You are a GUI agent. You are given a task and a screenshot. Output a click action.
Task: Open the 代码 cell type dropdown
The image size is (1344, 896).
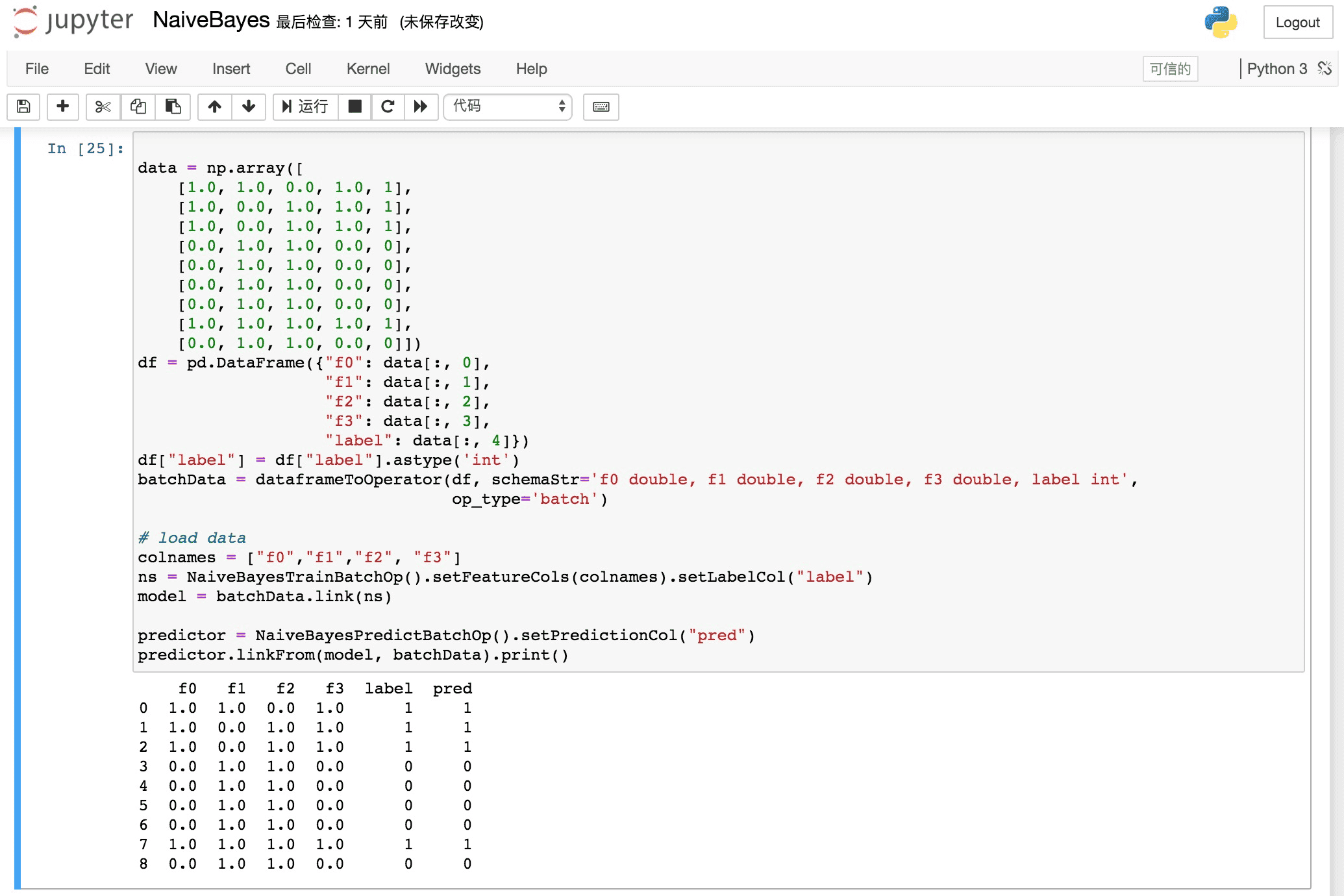[x=508, y=106]
